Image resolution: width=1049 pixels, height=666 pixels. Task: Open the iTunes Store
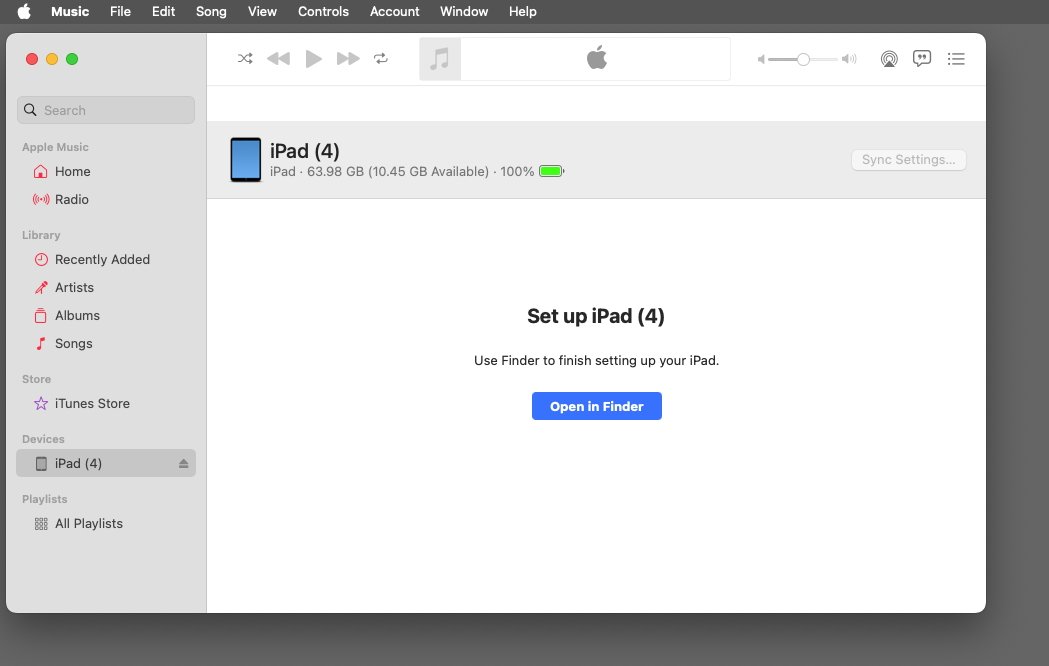click(92, 404)
